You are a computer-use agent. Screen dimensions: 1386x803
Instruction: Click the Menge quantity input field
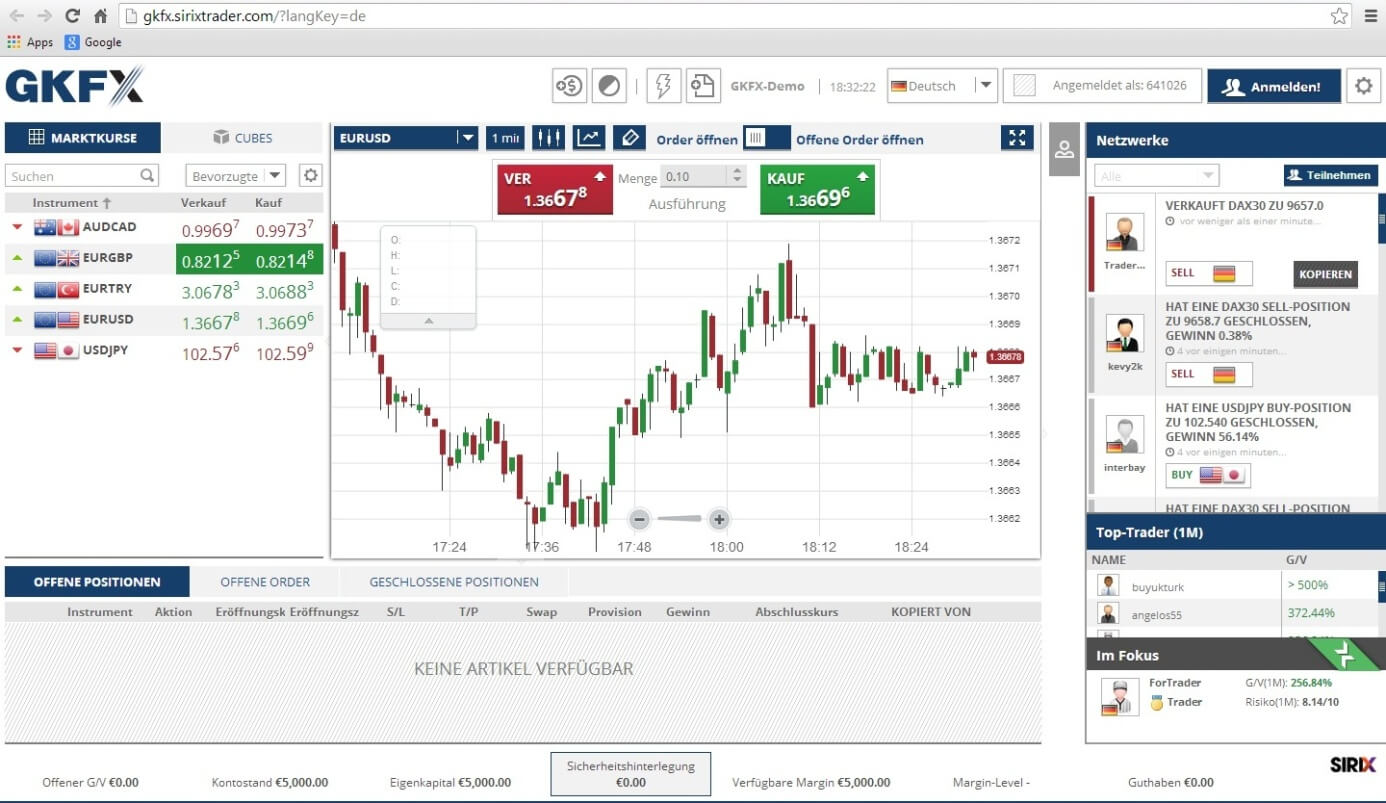click(695, 176)
